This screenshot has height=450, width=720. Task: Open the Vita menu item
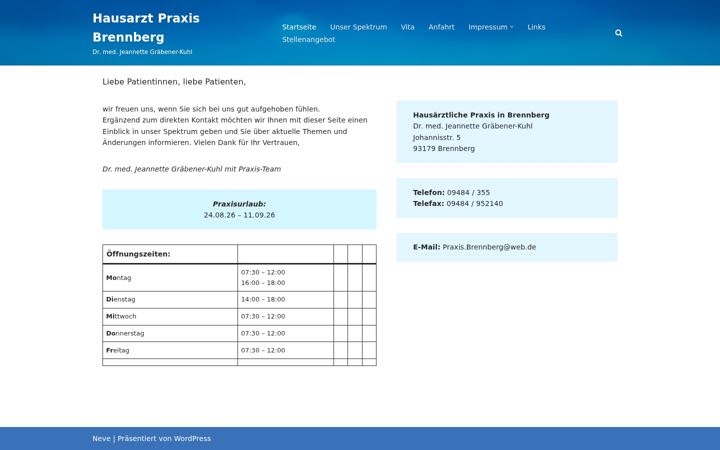point(407,27)
